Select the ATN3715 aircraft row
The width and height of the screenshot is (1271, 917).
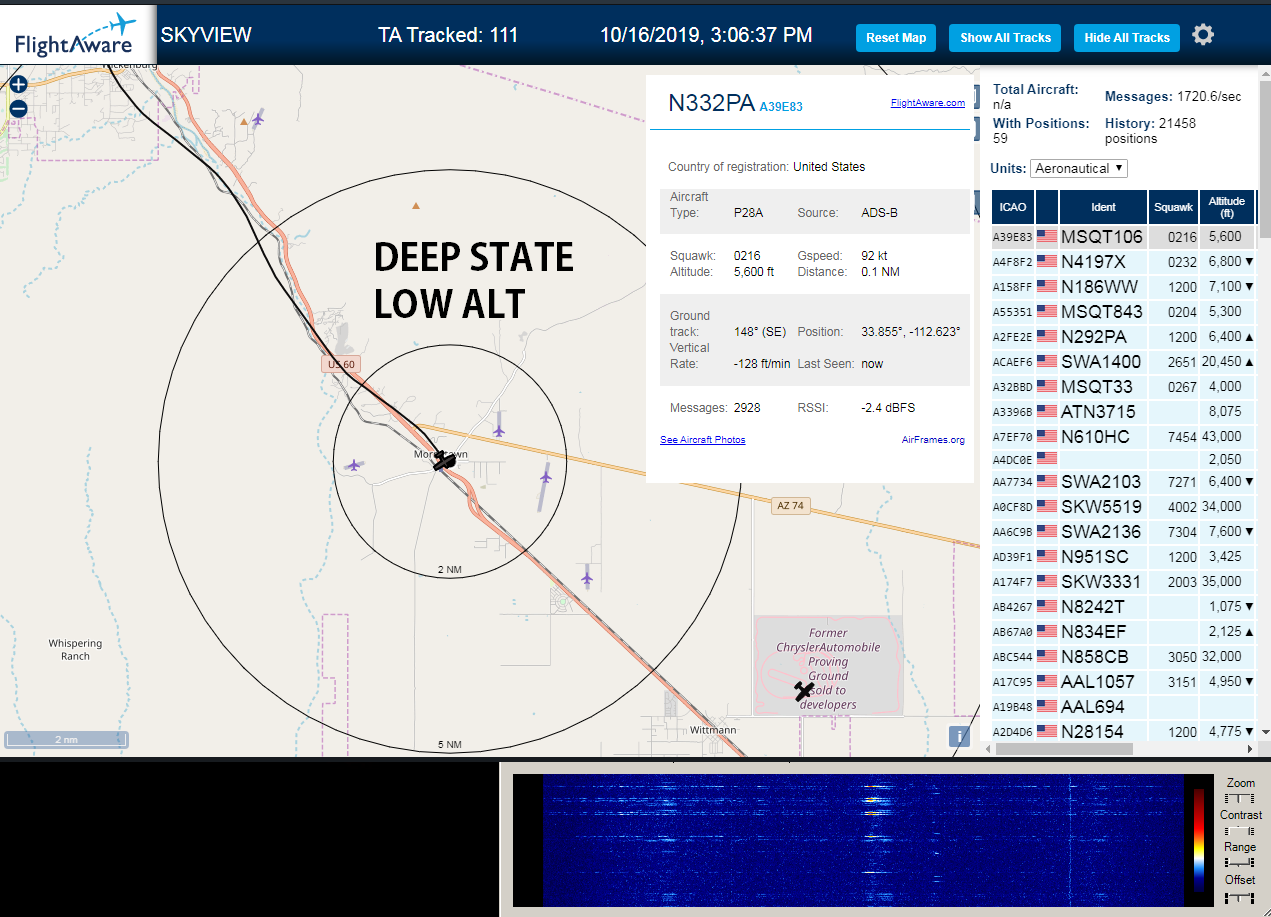coord(1123,412)
